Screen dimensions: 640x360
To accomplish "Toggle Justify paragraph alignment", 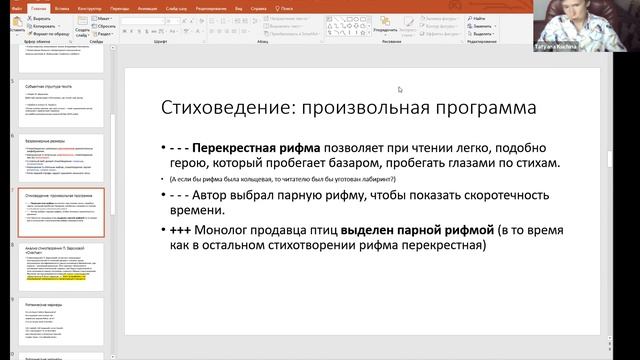I will 234,31.
